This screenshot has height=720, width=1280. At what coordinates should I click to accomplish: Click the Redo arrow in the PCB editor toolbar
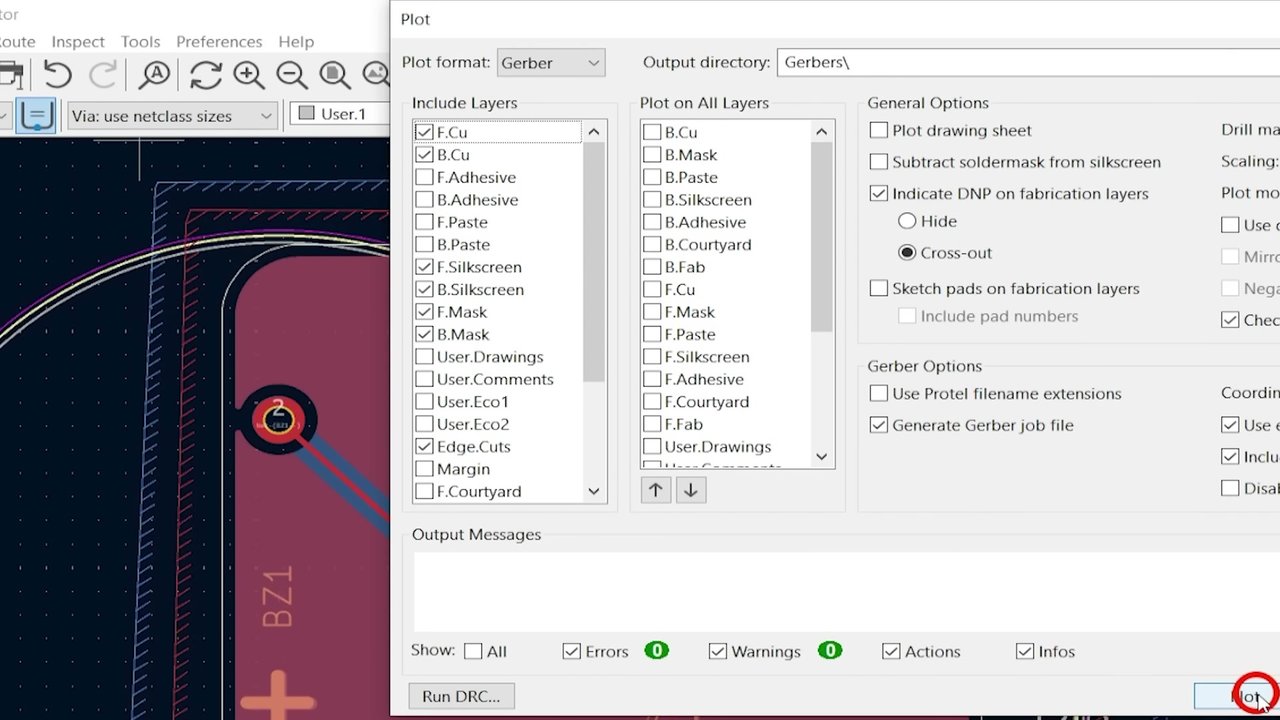click(x=103, y=75)
